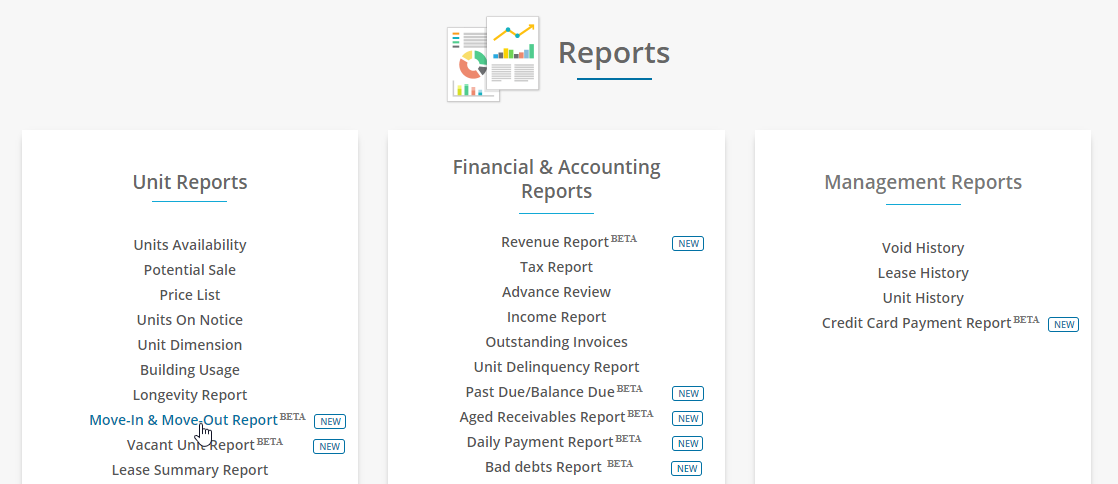
Task: Click NEW badge beside Move-In & Move-Out Report
Action: 330,421
